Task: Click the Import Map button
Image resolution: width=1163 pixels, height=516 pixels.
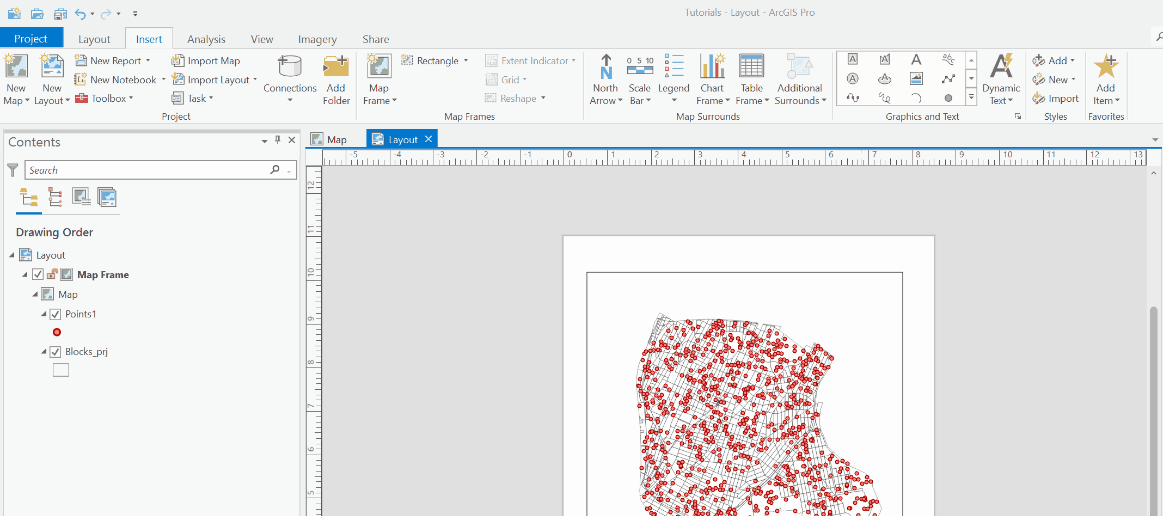Action: point(205,61)
